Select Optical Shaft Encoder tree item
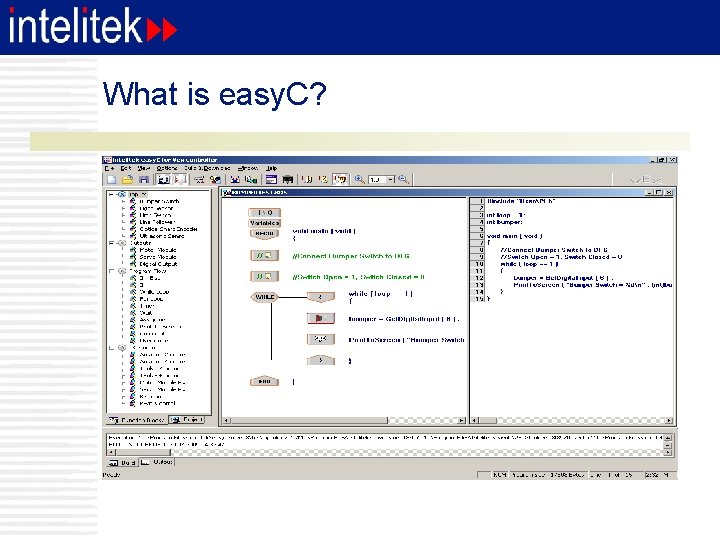Screen dimensions: 720x540 click(x=169, y=229)
